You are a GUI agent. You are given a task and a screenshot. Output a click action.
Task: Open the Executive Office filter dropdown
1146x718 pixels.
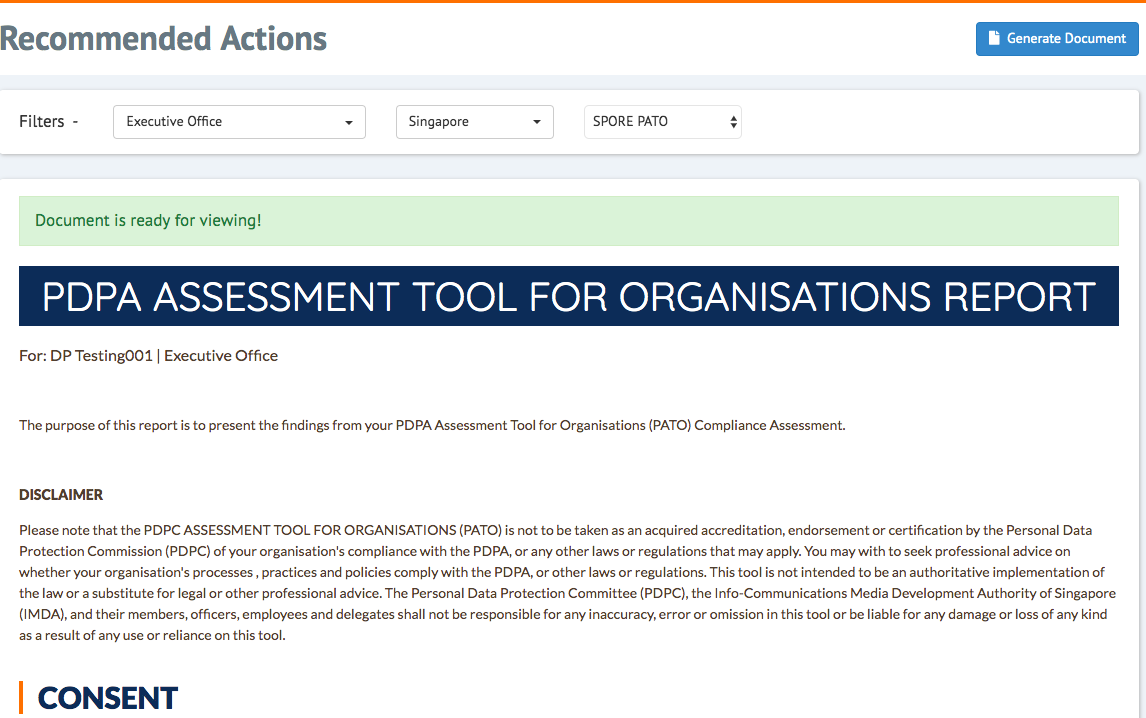click(x=239, y=122)
